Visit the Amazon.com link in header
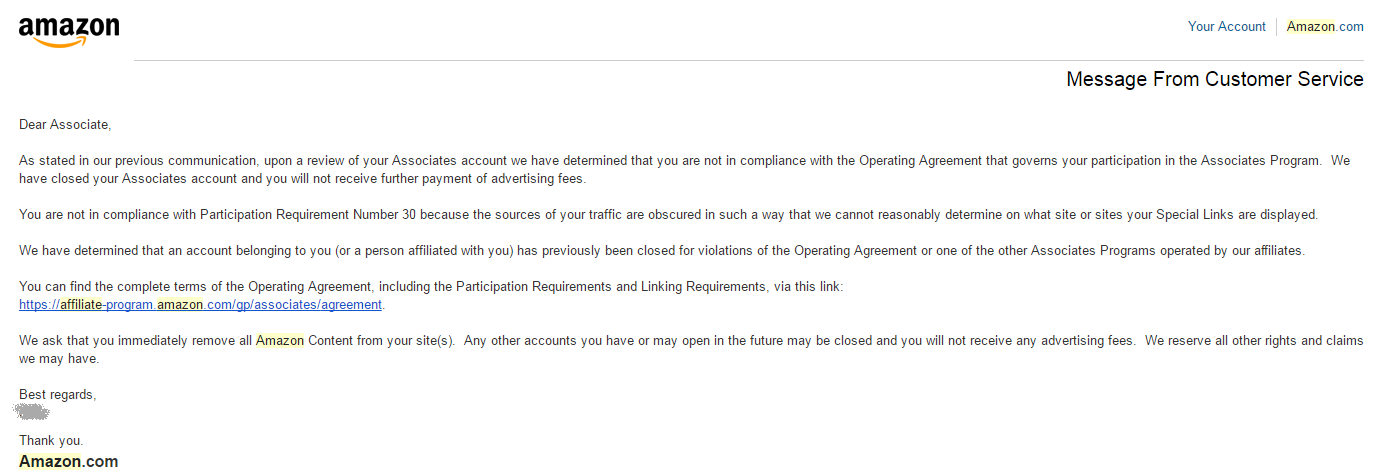This screenshot has width=1386, height=474. coord(1324,27)
